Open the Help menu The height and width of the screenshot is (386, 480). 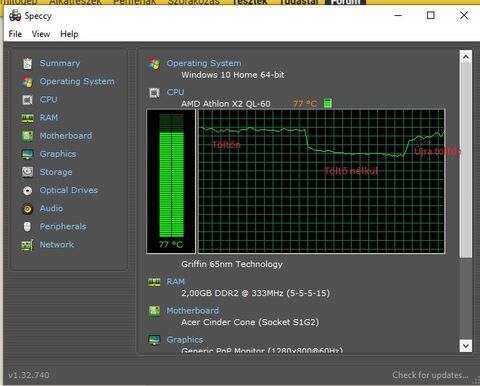click(x=69, y=34)
